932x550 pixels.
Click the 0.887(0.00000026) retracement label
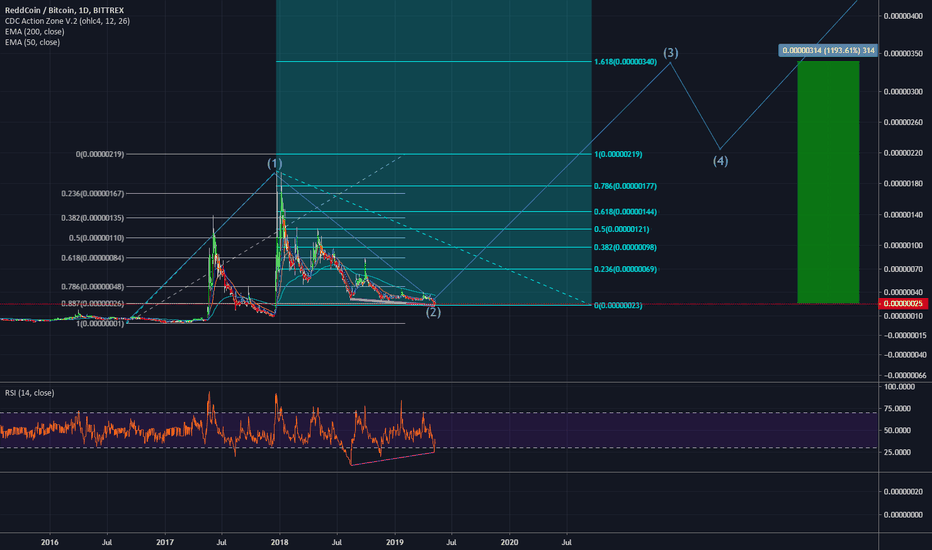93,304
